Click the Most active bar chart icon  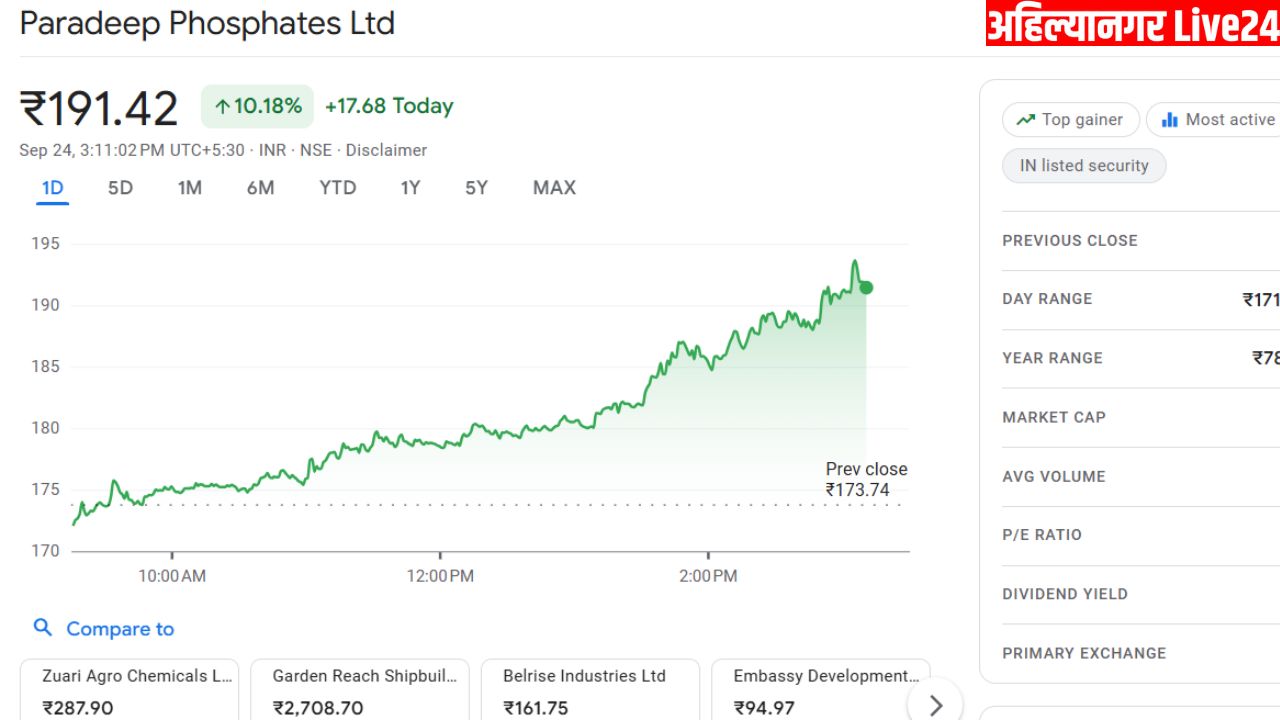point(1169,120)
